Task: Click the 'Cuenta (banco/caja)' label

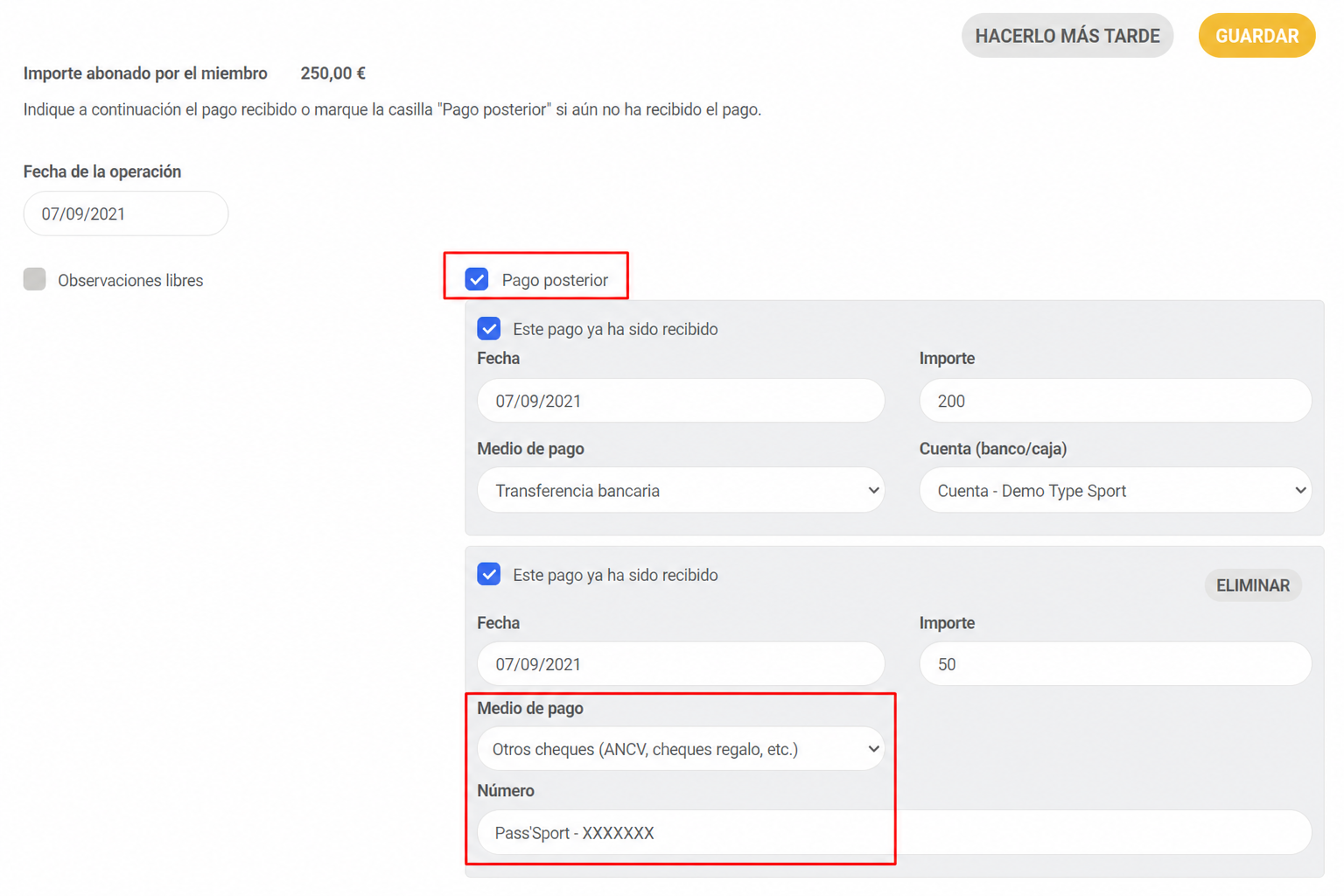Action: coord(993,449)
